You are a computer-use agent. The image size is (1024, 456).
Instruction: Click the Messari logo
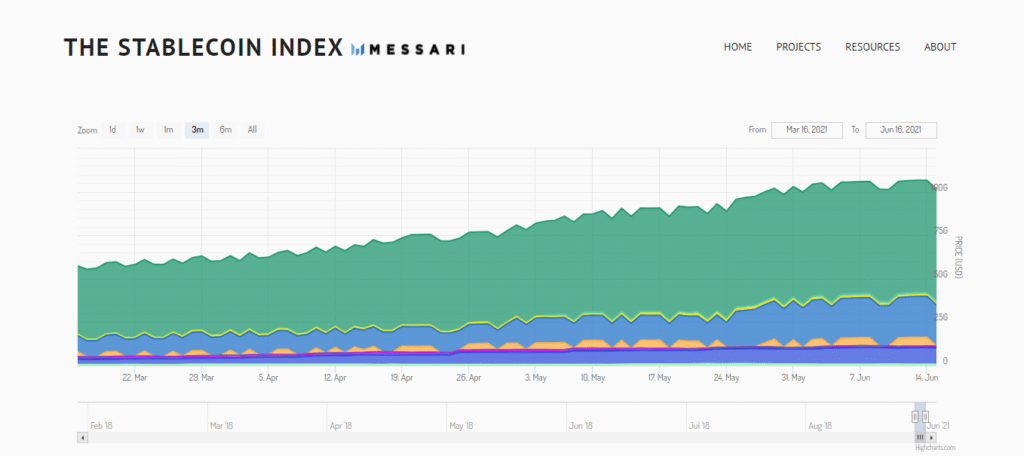click(408, 48)
